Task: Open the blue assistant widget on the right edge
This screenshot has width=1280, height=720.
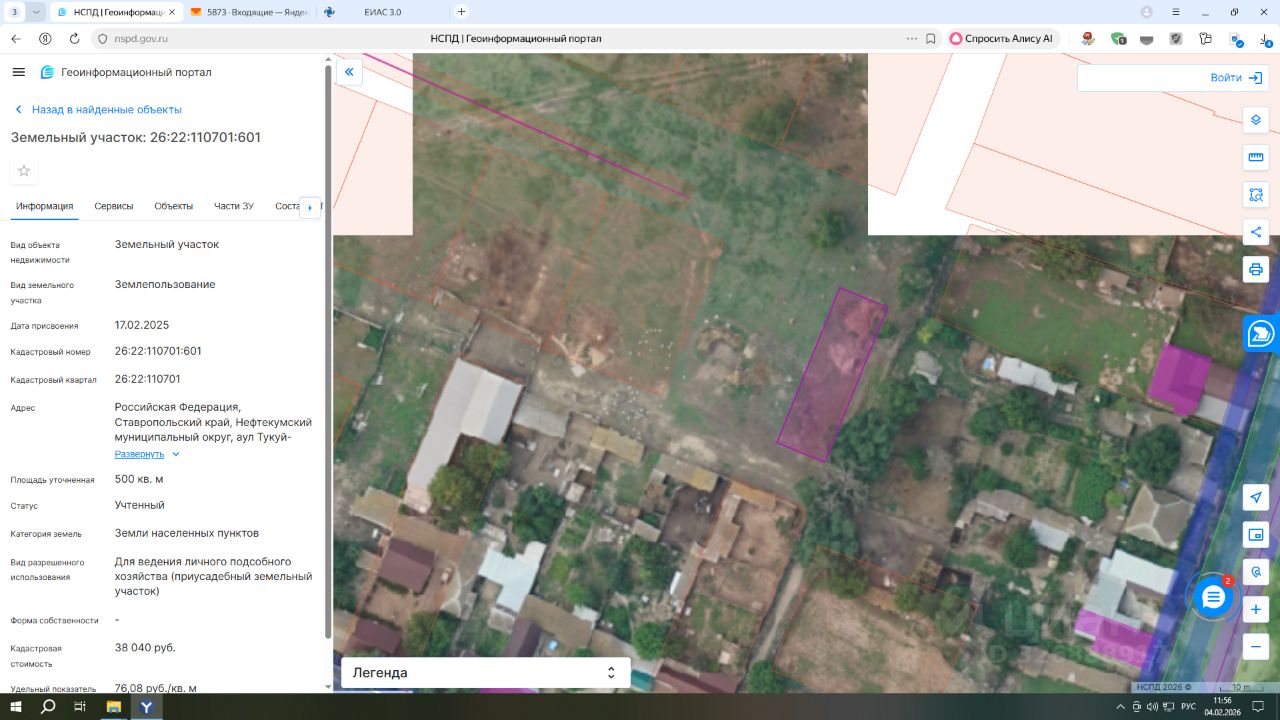Action: [x=1262, y=333]
